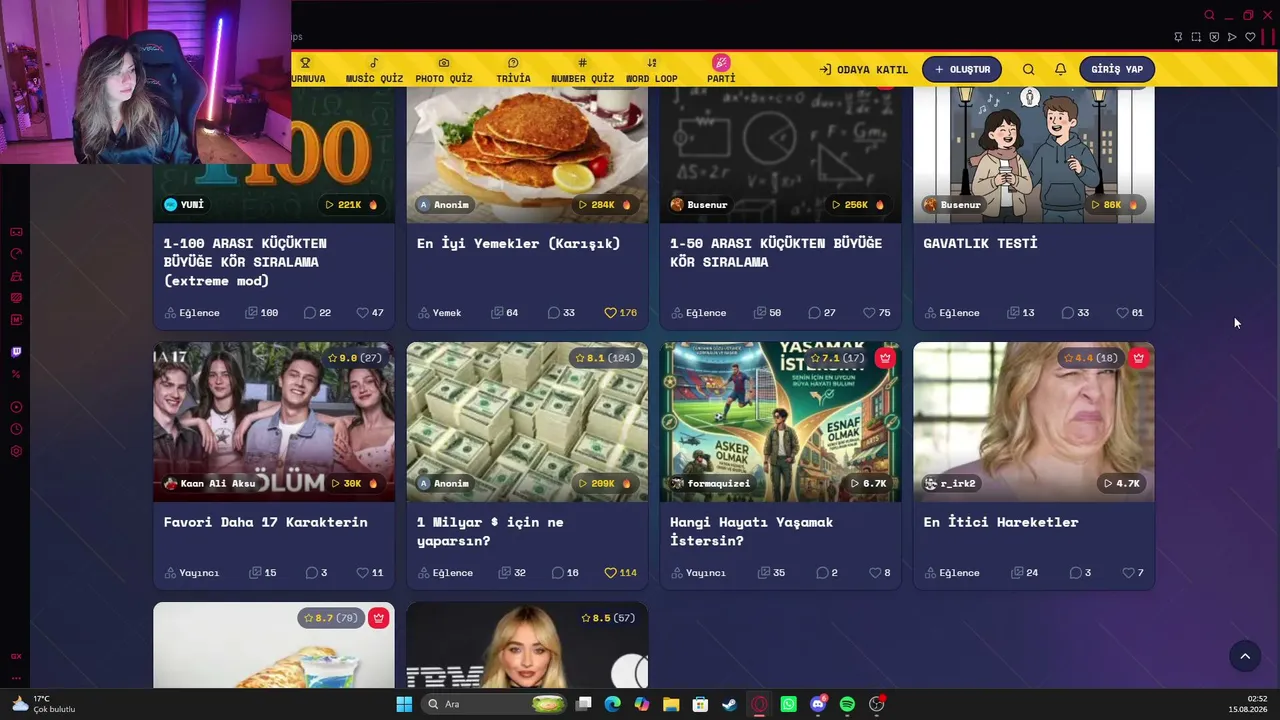
Task: Open browser Settings from the sidebar
Action: (x=16, y=451)
